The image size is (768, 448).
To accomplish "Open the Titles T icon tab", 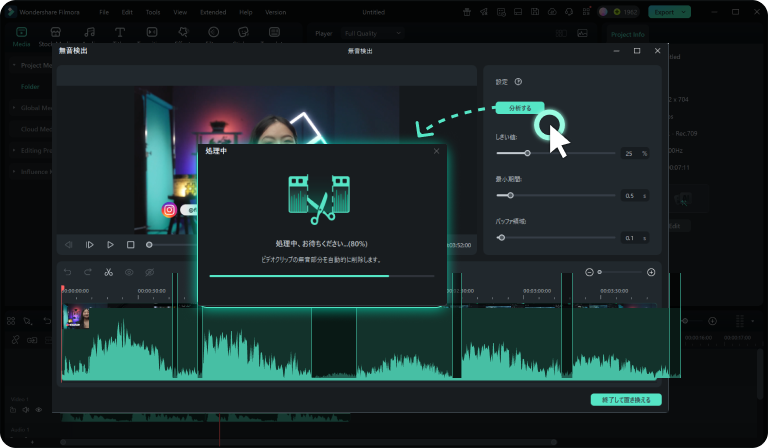I will pyautogui.click(x=120, y=32).
